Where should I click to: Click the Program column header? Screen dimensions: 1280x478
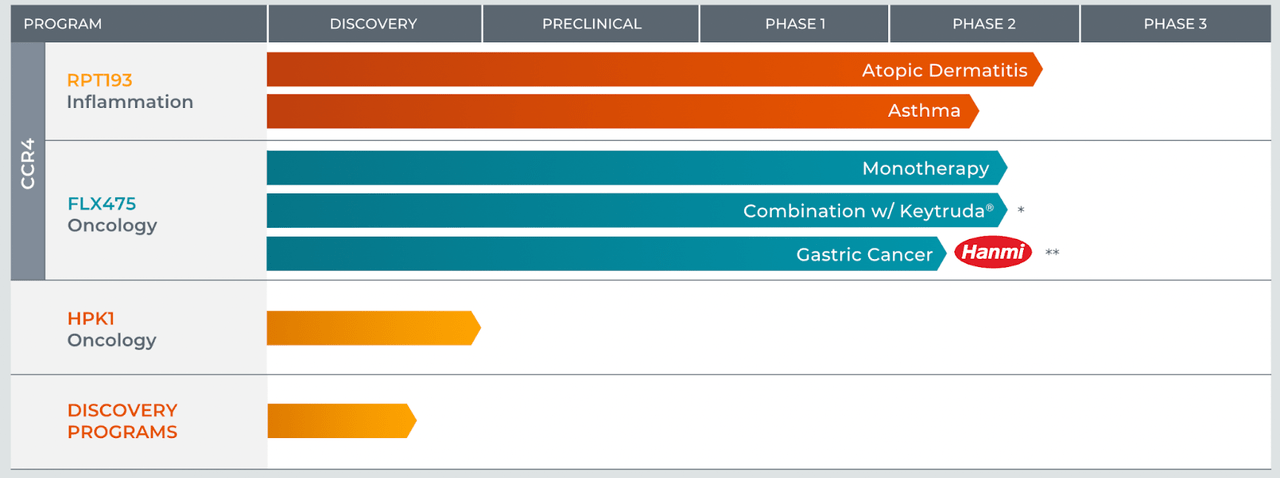click(x=62, y=24)
